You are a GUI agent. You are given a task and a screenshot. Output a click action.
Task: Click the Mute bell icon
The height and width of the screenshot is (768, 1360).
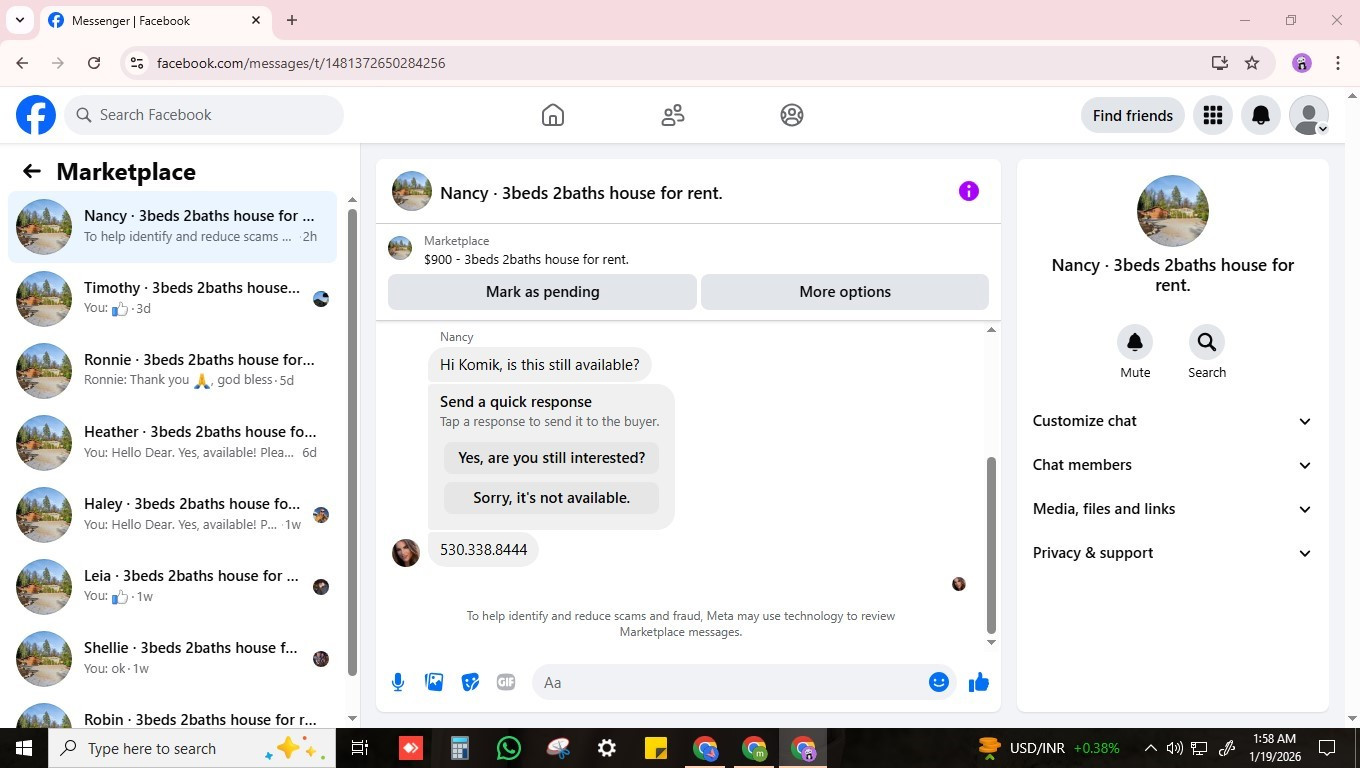[1135, 342]
